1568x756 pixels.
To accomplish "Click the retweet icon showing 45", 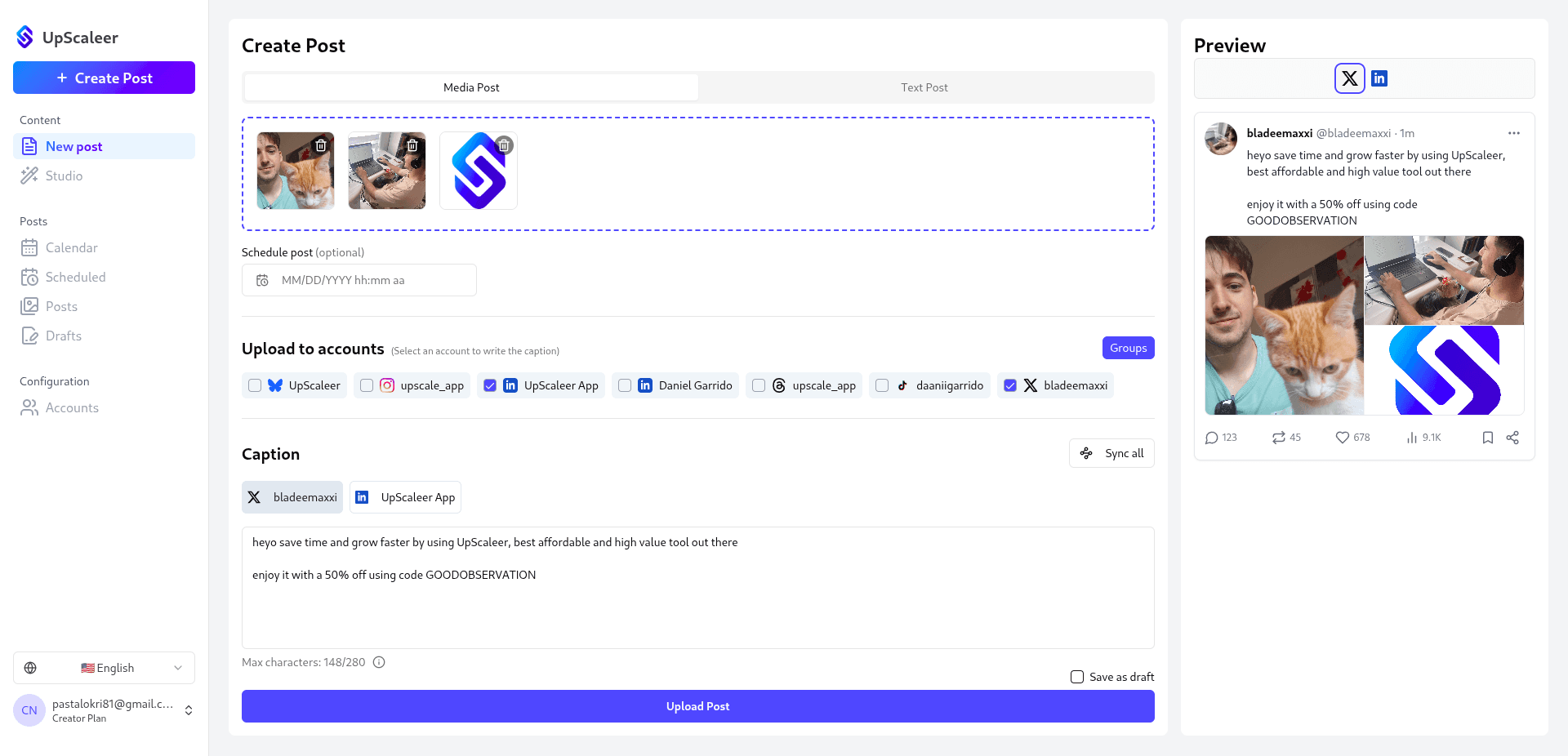I will tap(1279, 438).
